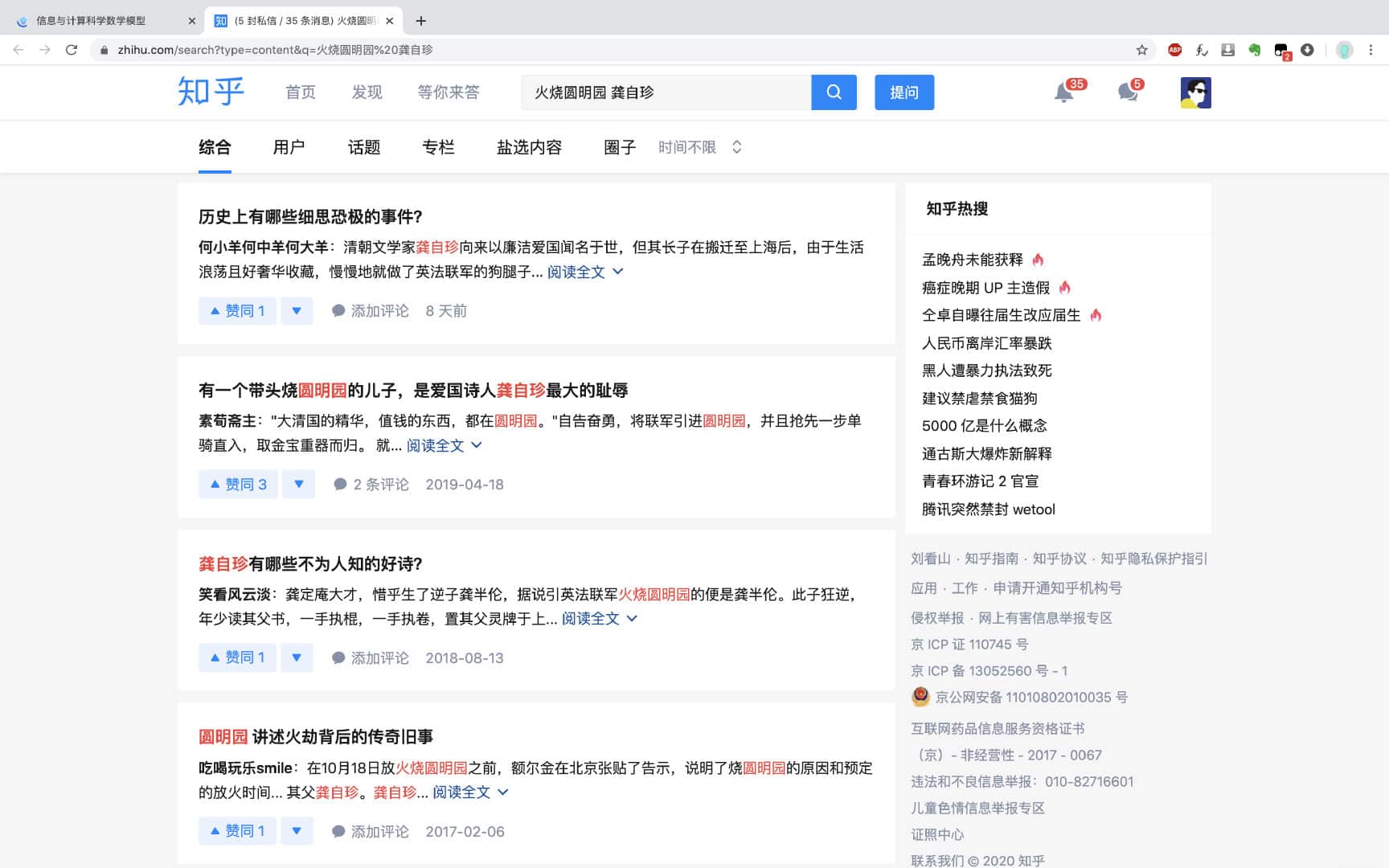Screen dimensions: 1389x868
Task: Select the 综合 search tab
Action: pos(215,147)
